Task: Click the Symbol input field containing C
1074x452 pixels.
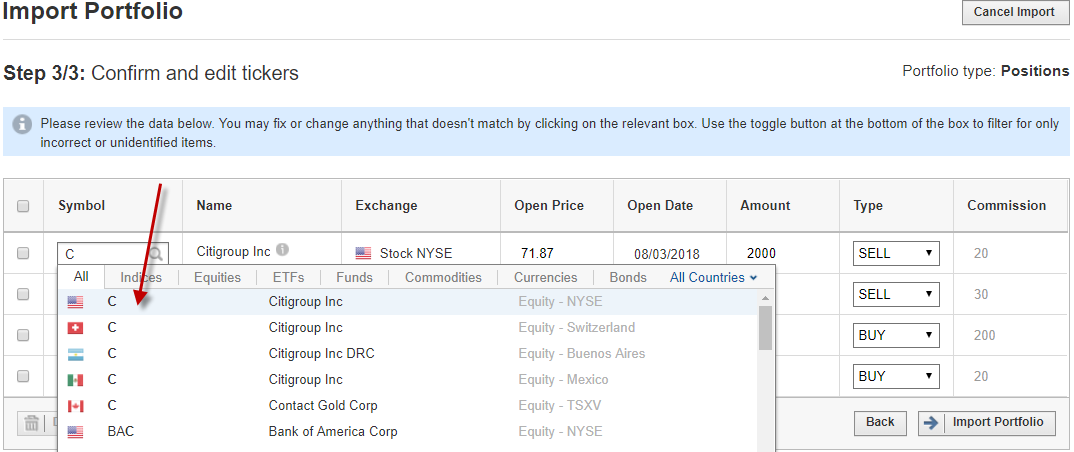Action: pyautogui.click(x=113, y=254)
